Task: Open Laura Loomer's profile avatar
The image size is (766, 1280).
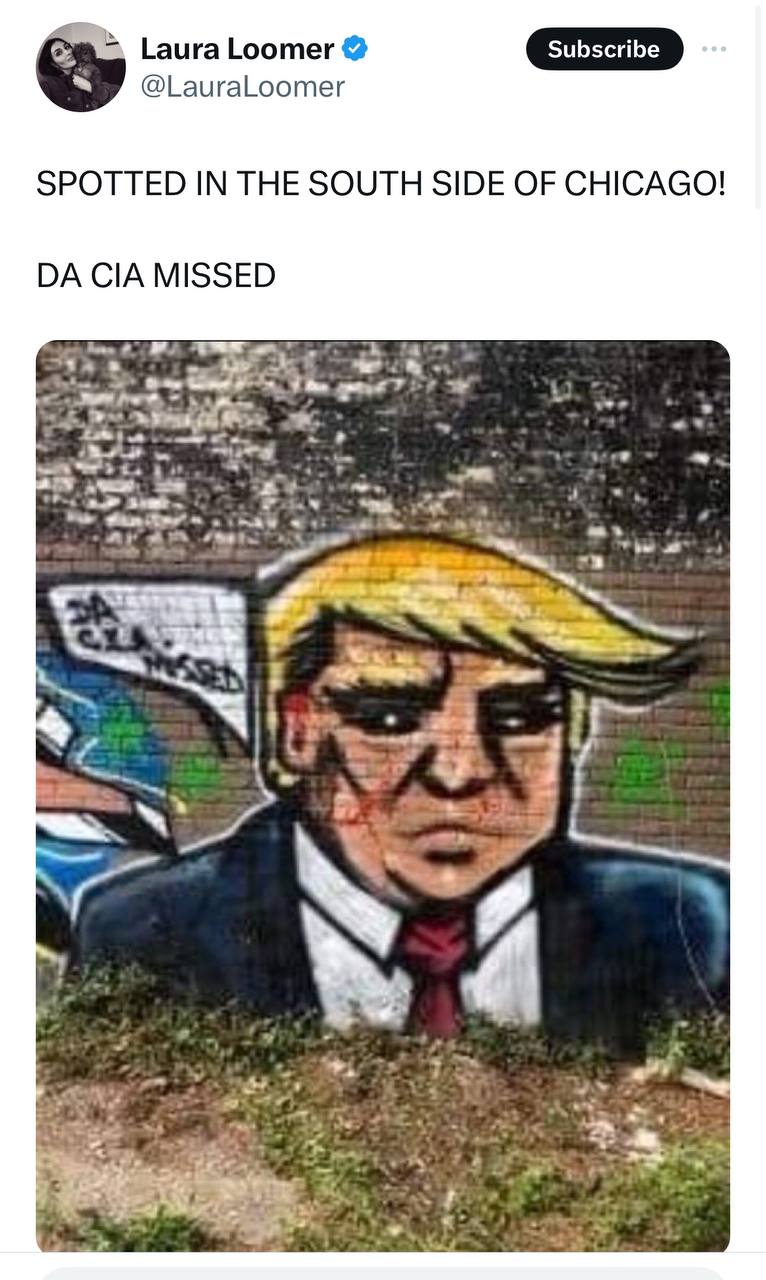Action: [81, 67]
